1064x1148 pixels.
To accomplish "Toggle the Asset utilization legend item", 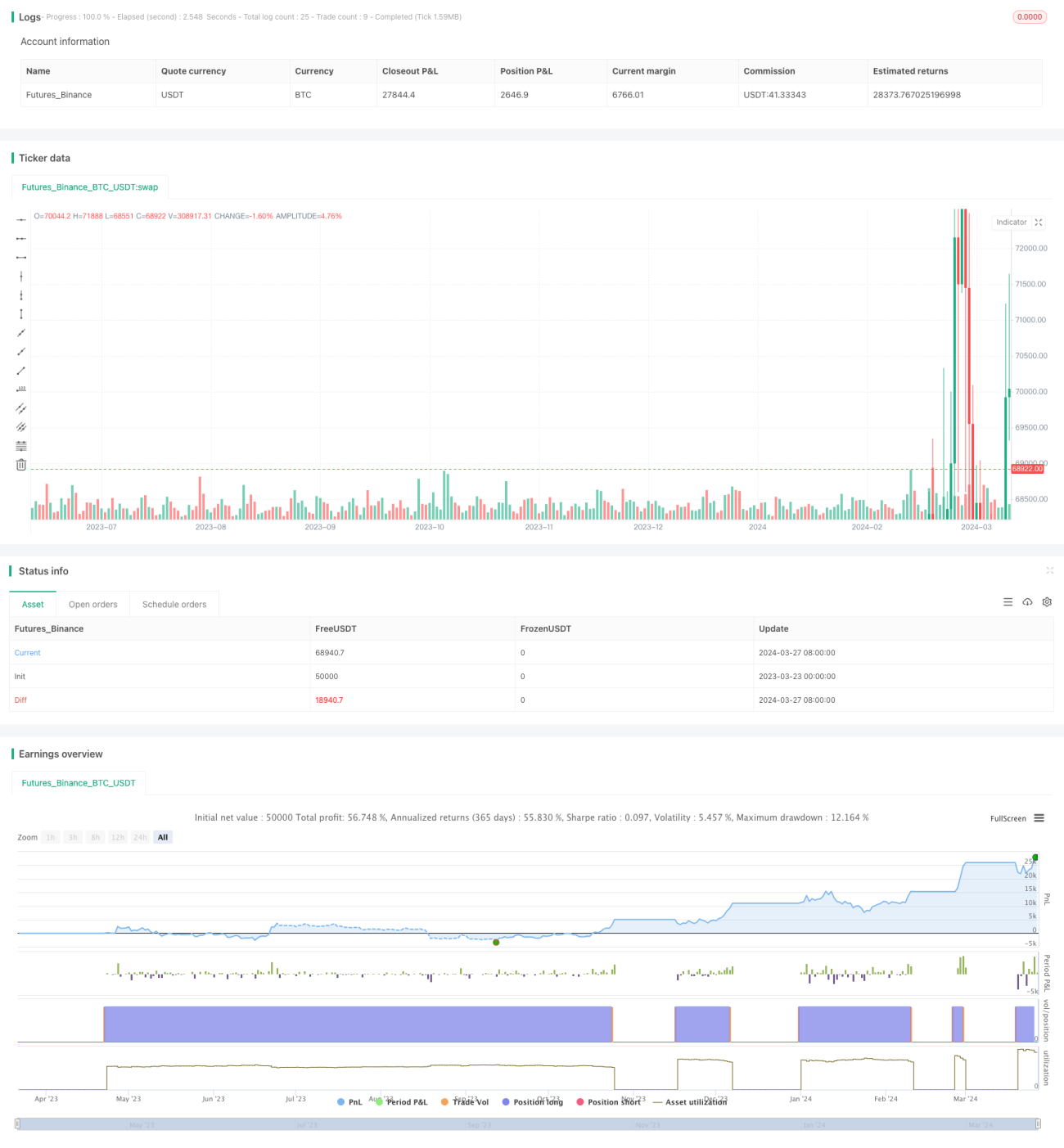I will pos(689,1102).
